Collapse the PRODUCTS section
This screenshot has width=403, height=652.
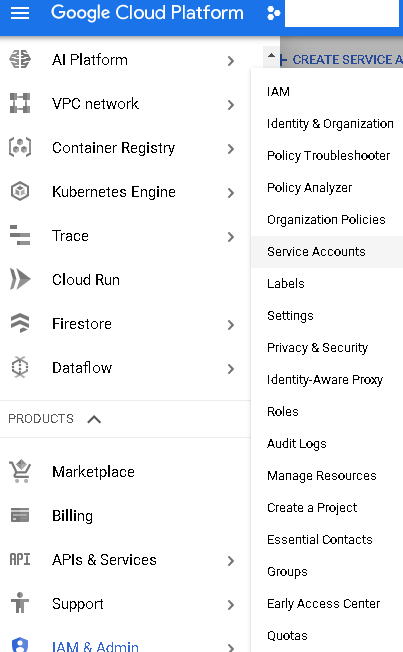[x=94, y=419]
